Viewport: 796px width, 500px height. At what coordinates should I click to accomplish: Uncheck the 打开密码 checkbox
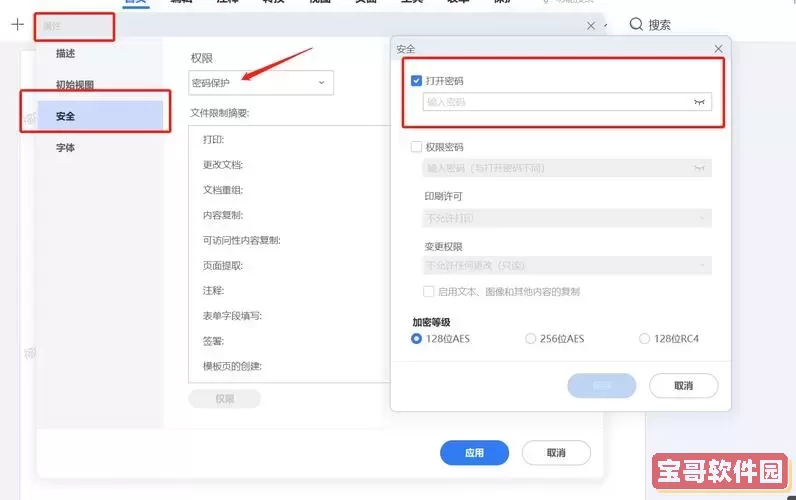point(417,80)
